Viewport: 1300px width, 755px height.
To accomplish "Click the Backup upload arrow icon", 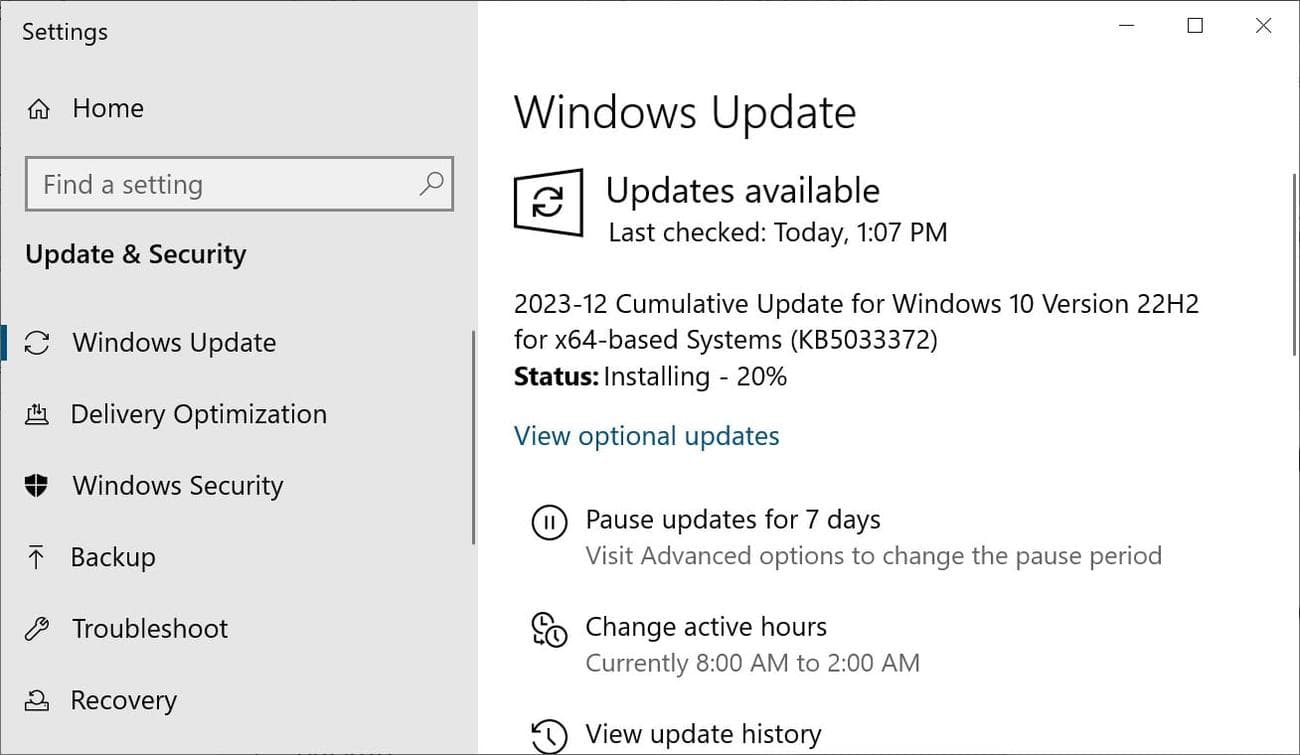I will 37,557.
